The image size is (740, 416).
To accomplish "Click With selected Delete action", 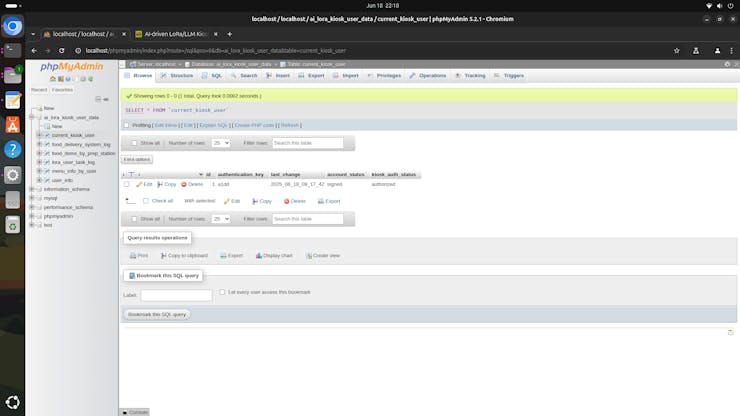I will [295, 201].
